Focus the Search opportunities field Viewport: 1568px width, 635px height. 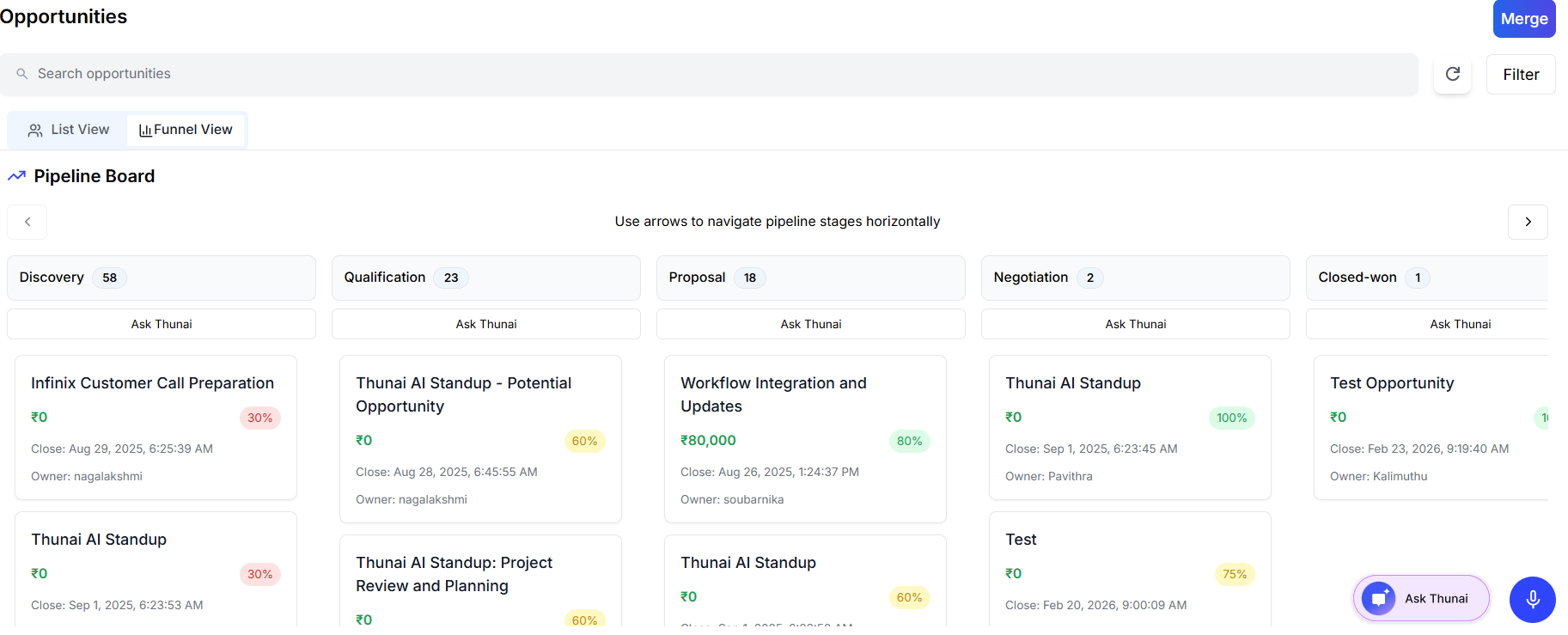coord(709,75)
